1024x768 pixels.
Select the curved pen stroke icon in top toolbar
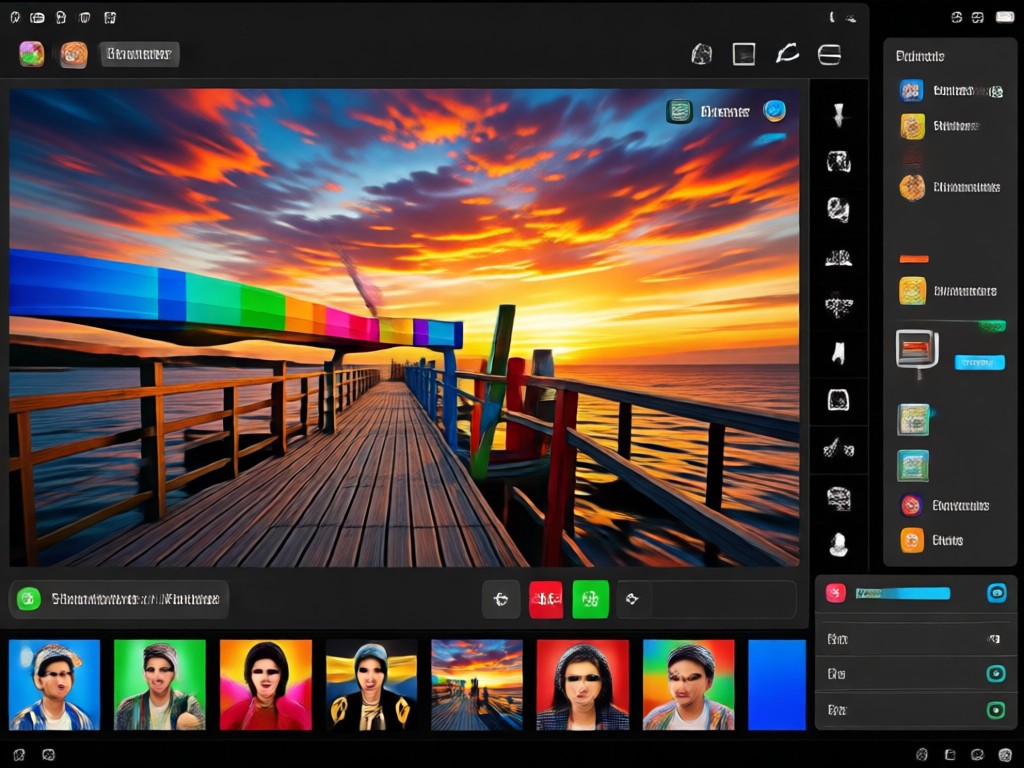(787, 54)
